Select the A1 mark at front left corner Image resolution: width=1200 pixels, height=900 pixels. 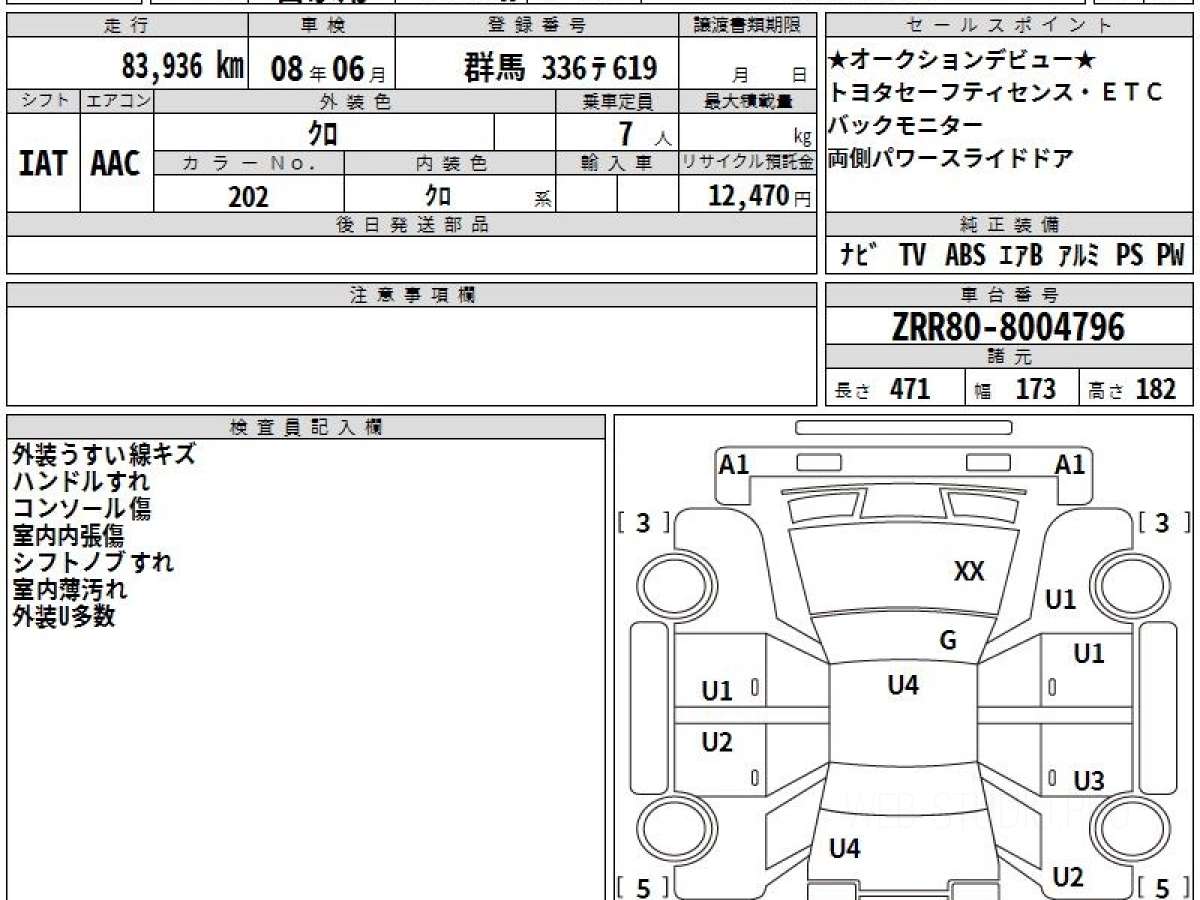pyautogui.click(x=734, y=464)
